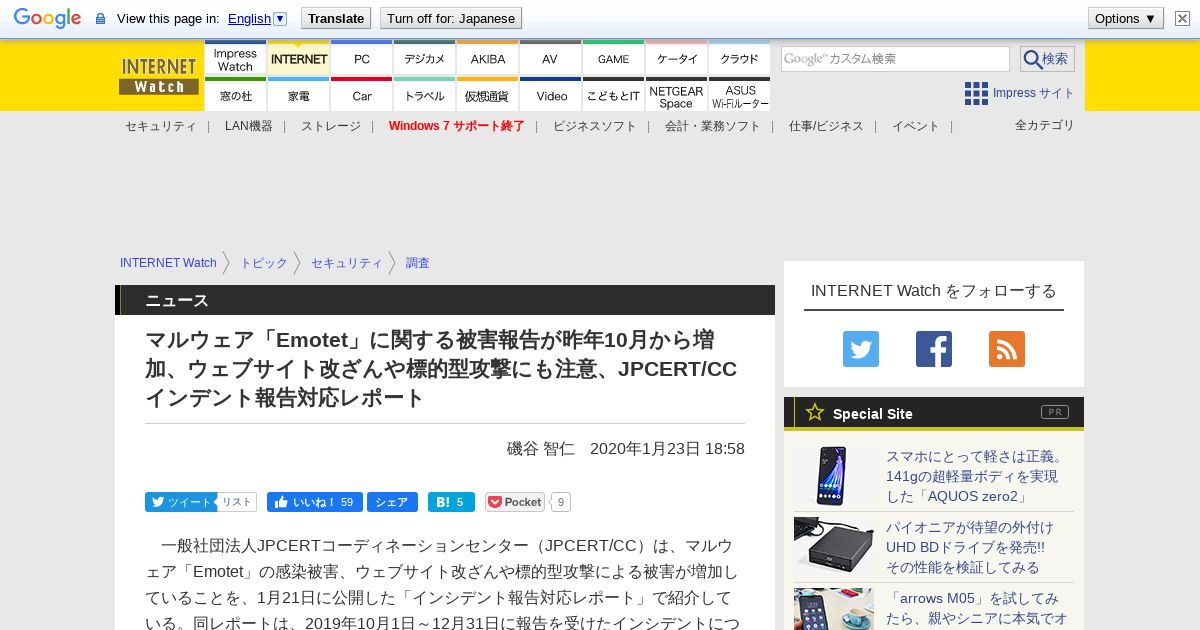Open the translation language dropdown arrow
This screenshot has width=1200, height=630.
click(x=280, y=18)
